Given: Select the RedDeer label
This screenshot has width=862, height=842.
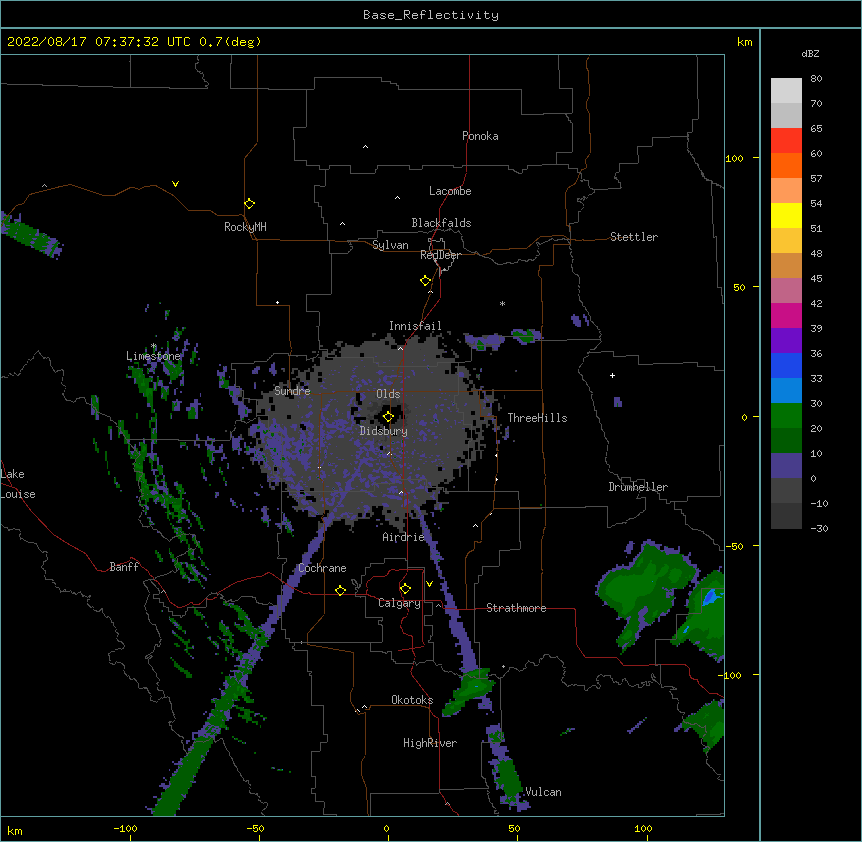Looking at the screenshot, I should pyautogui.click(x=440, y=255).
